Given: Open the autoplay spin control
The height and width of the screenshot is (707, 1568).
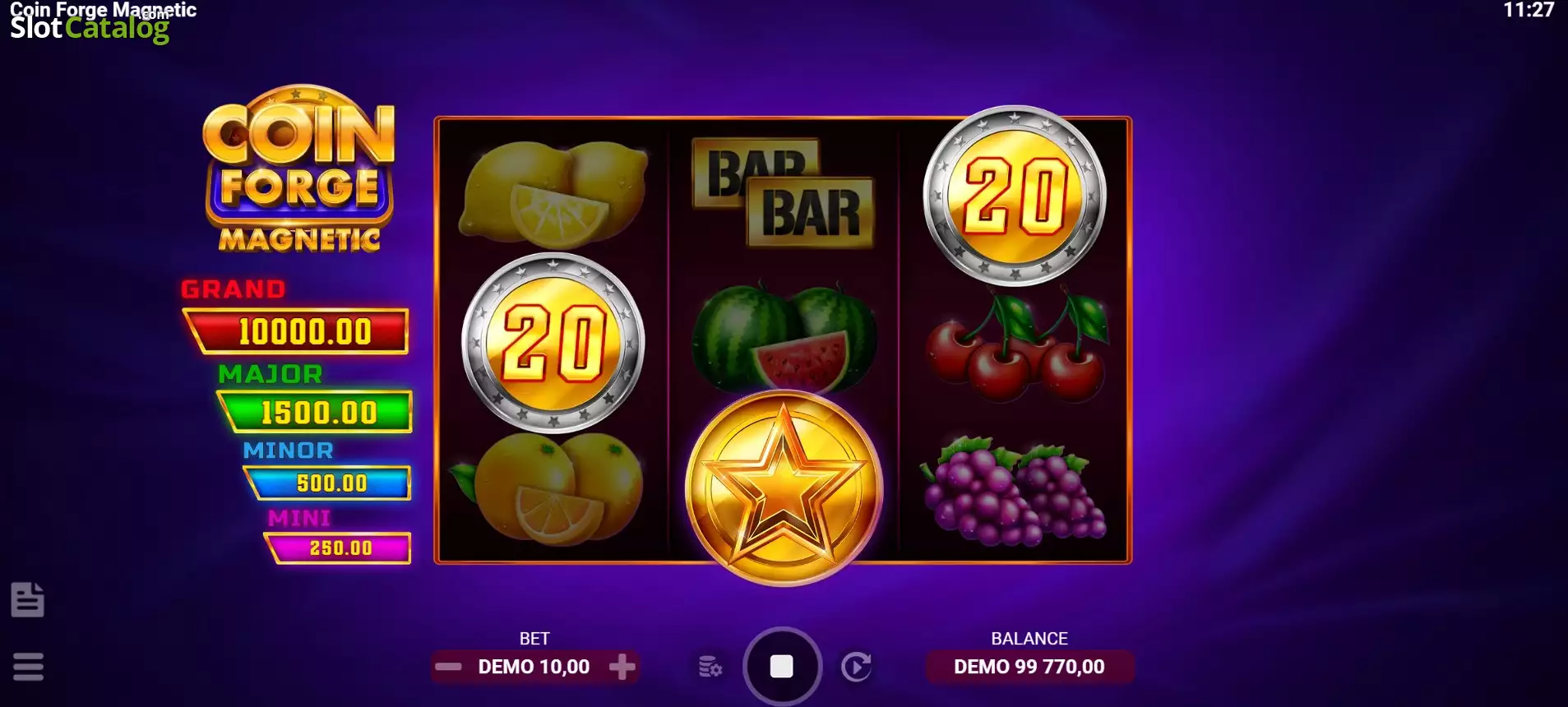Looking at the screenshot, I should click(x=856, y=667).
